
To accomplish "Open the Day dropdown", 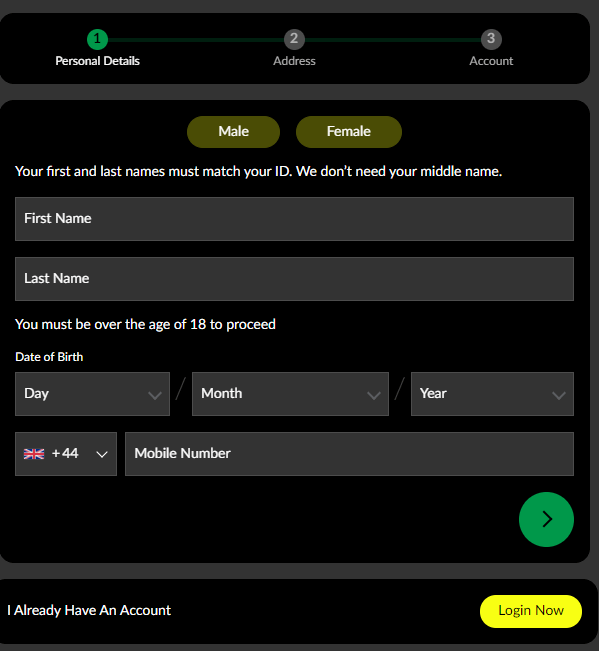I will (93, 394).
